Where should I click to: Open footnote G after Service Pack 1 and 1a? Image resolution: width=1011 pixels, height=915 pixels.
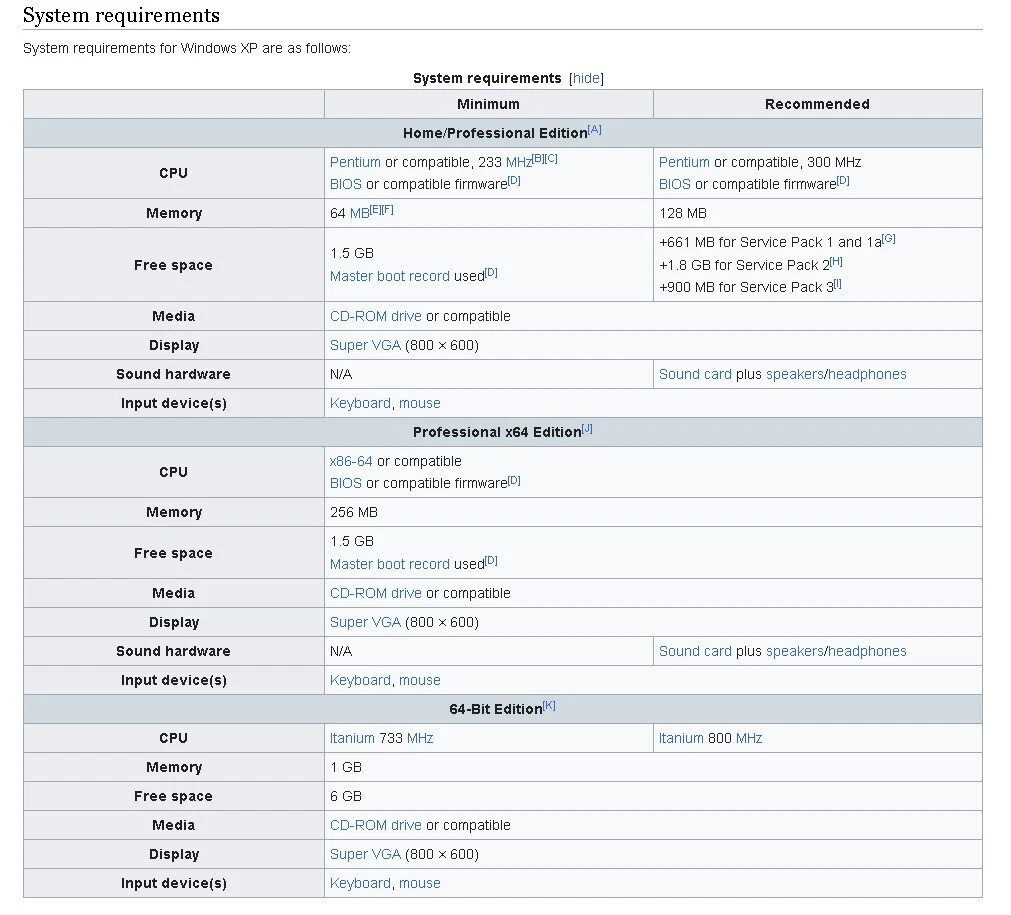click(889, 239)
